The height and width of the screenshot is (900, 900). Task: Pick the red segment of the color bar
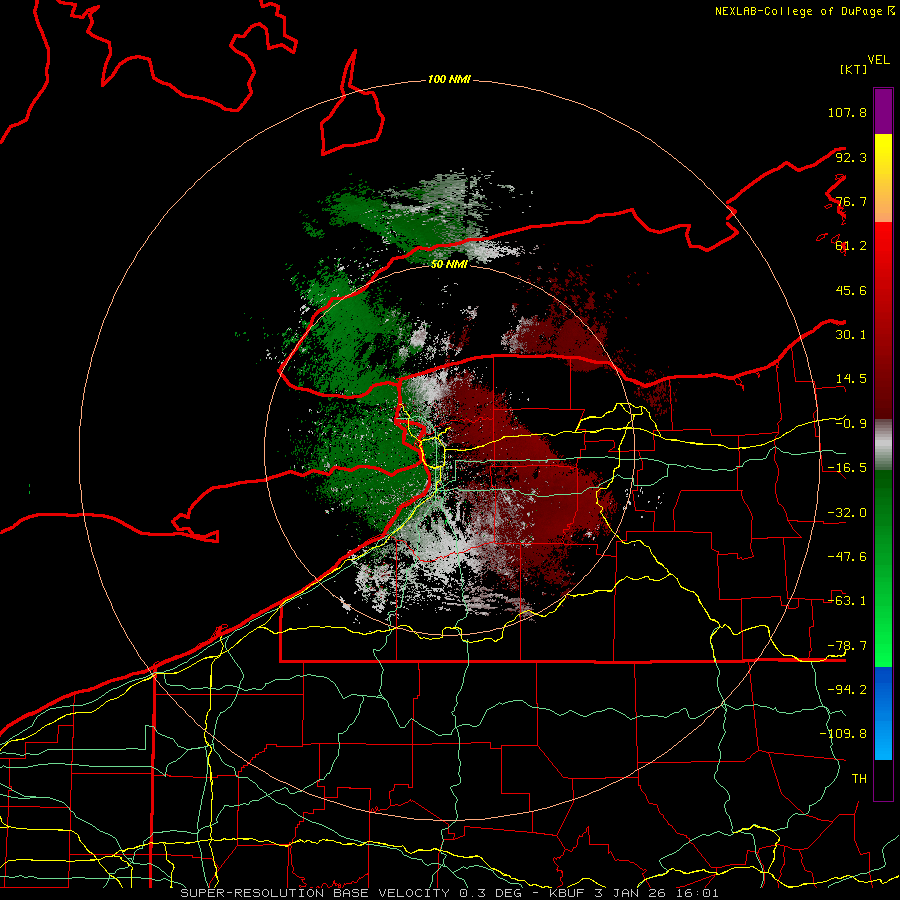(883, 320)
